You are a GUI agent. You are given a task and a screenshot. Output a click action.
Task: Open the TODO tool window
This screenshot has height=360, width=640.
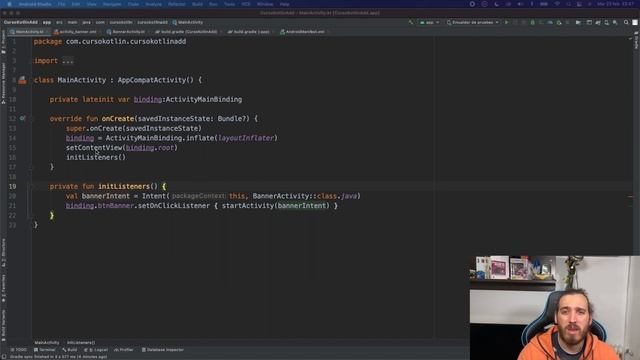(19, 350)
